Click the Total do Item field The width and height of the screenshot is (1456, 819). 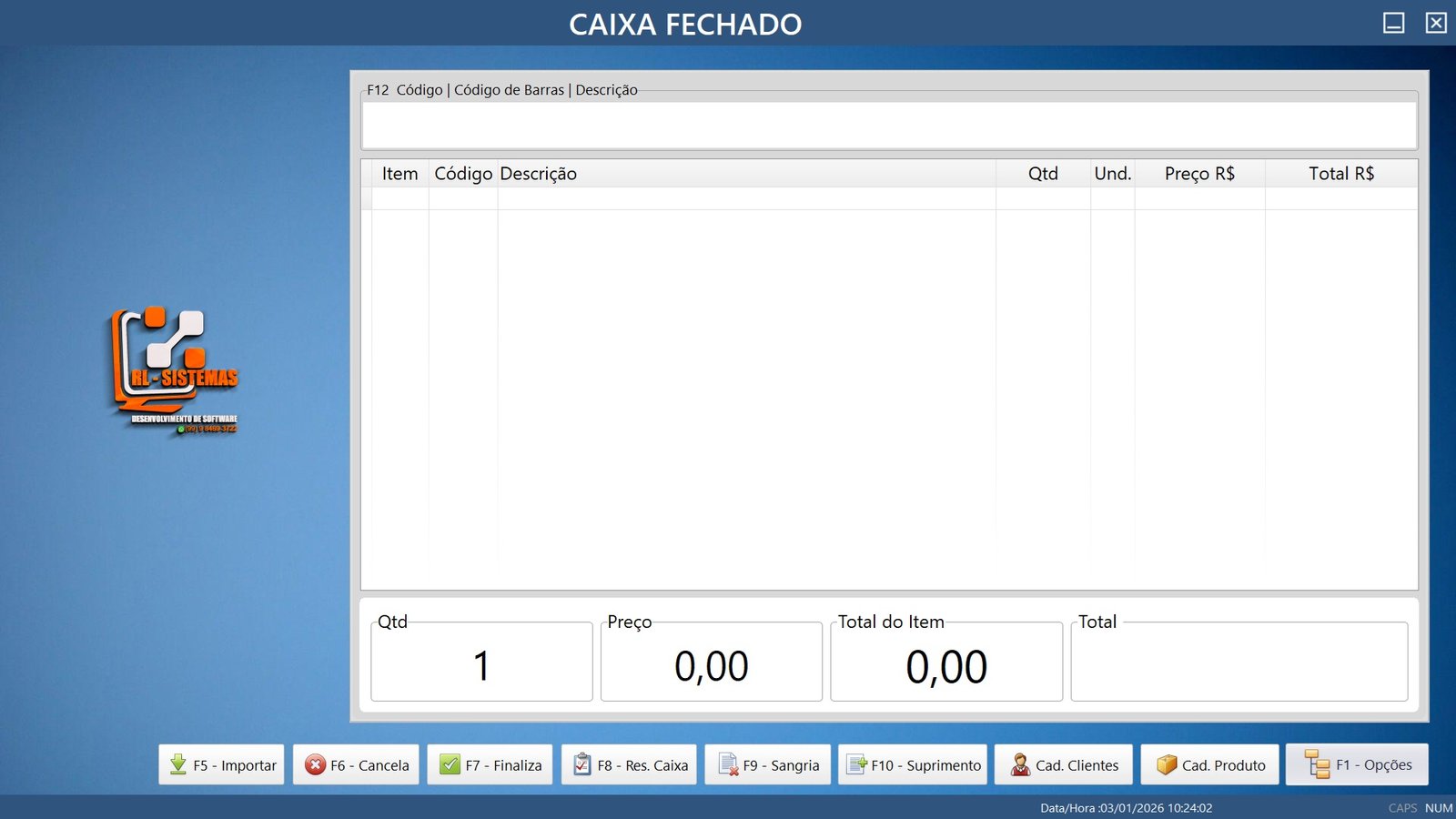[945, 664]
